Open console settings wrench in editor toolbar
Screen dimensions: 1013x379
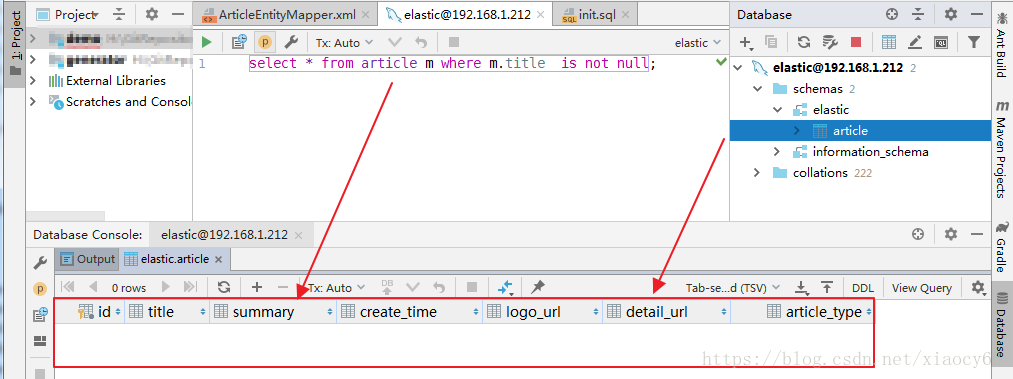291,43
